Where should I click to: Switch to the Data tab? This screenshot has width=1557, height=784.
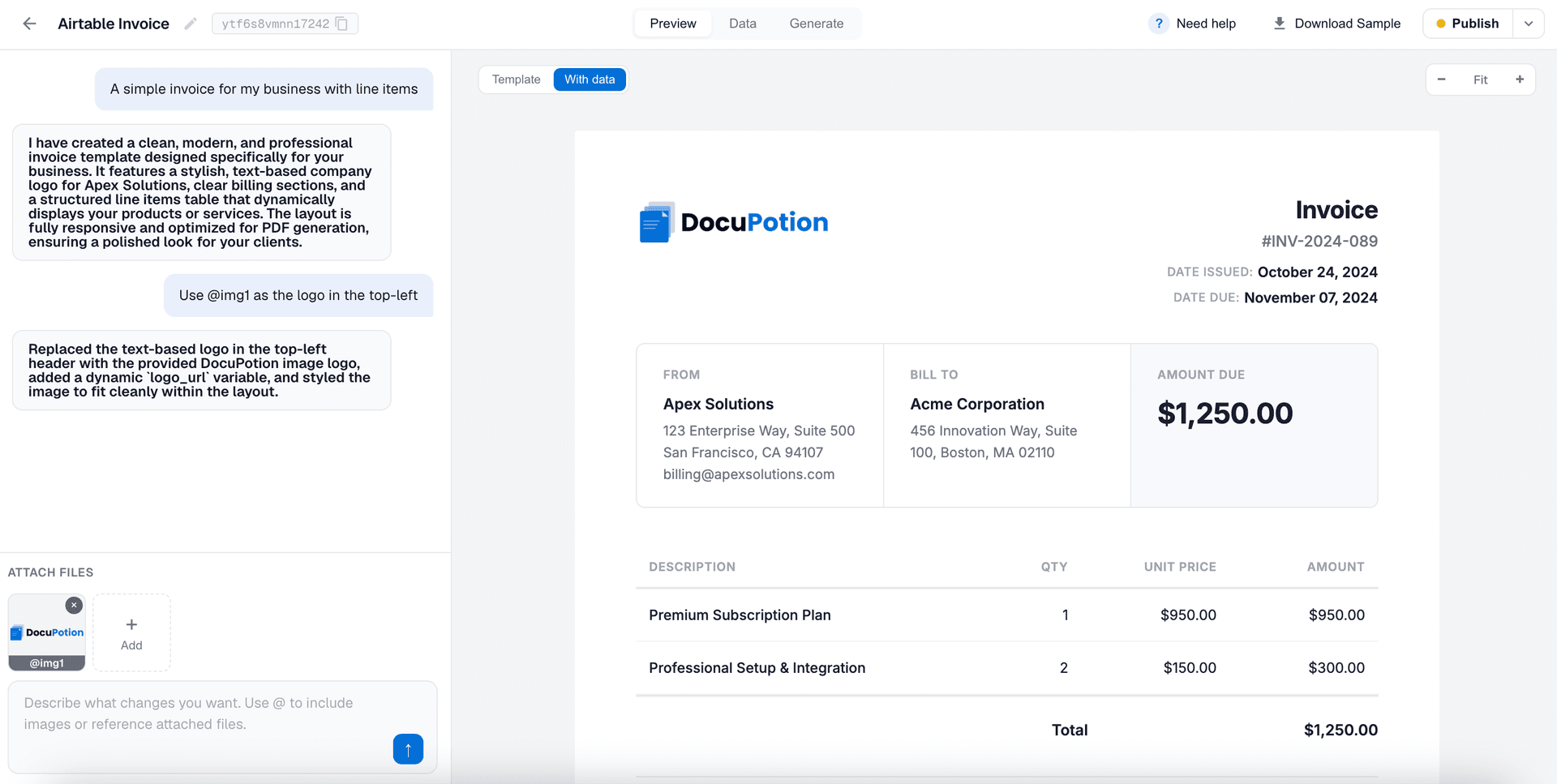742,24
